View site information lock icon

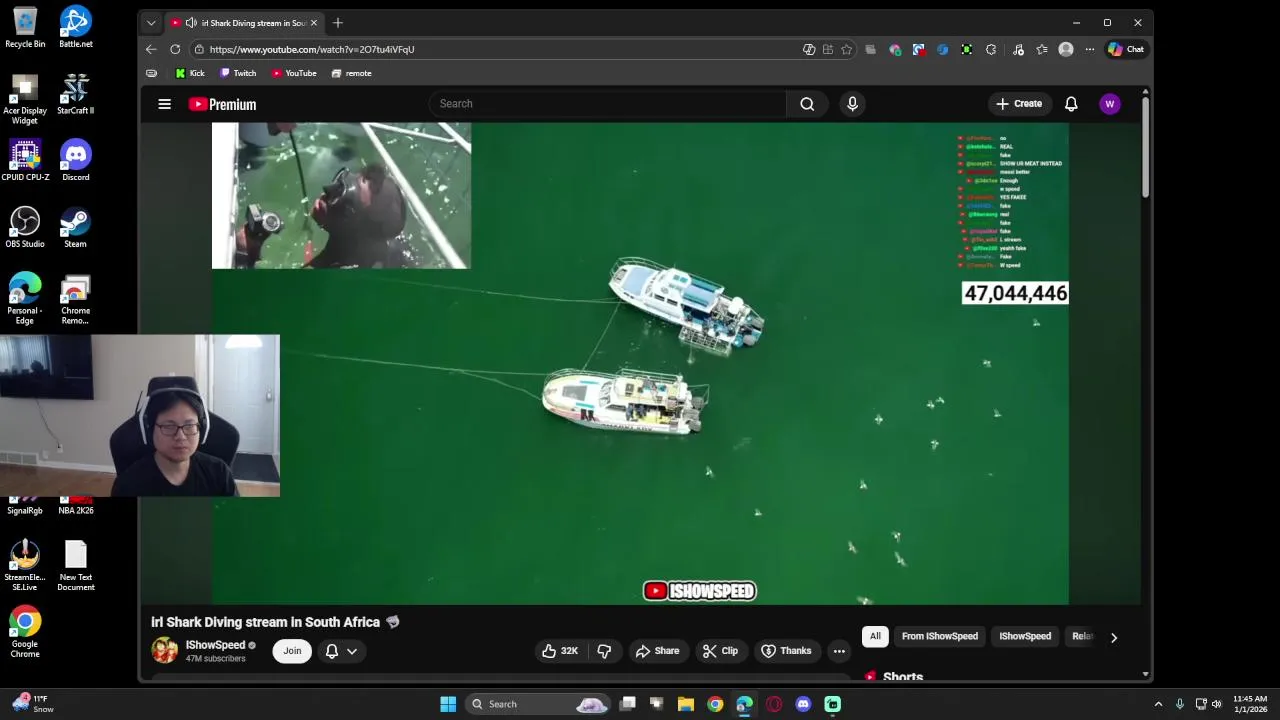click(200, 49)
